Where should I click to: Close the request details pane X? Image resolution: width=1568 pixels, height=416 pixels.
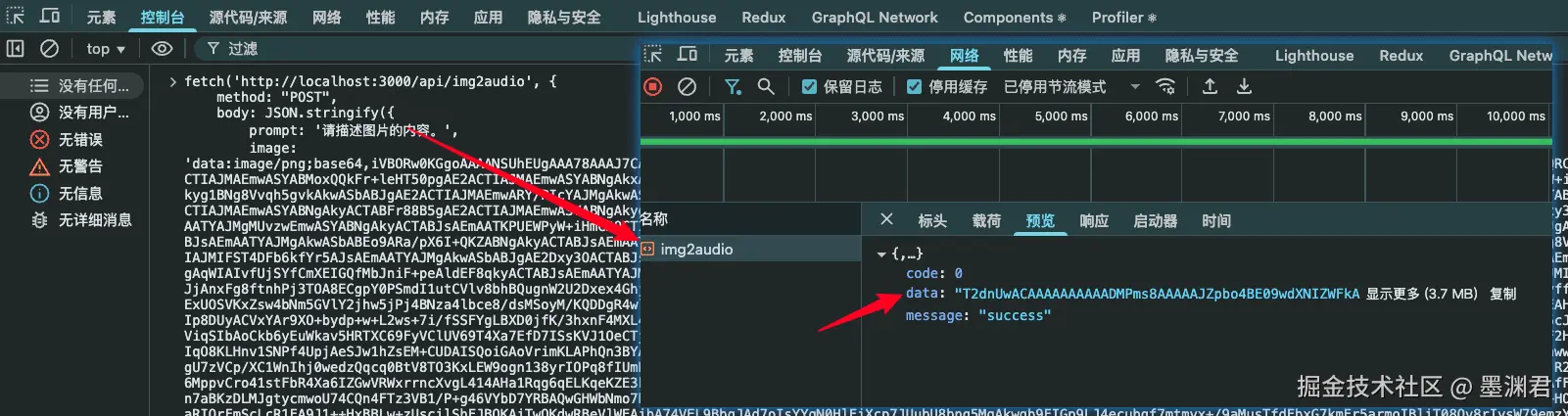pyautogui.click(x=886, y=219)
